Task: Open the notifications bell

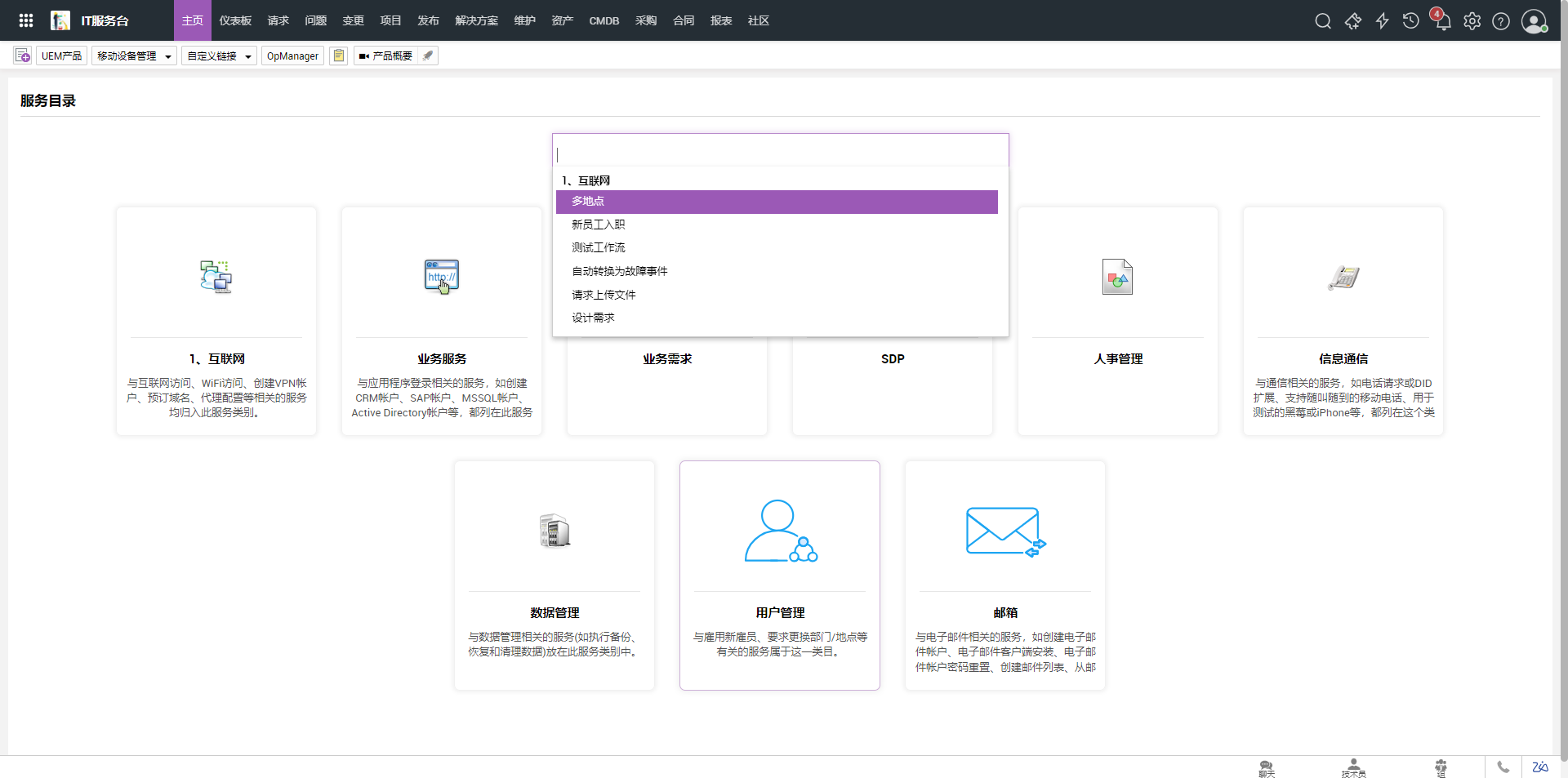Action: [1442, 21]
